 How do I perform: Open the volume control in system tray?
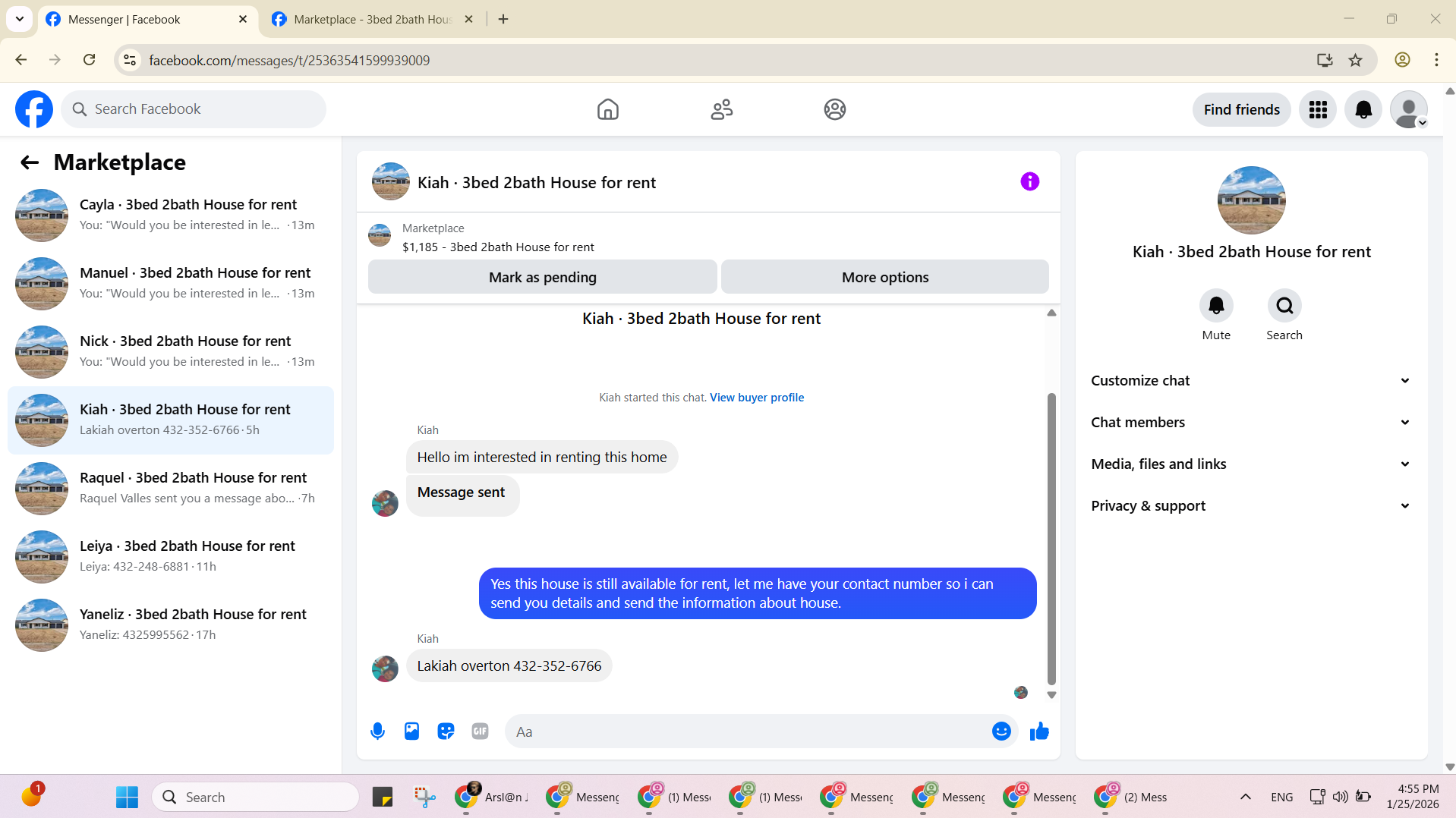click(1340, 797)
